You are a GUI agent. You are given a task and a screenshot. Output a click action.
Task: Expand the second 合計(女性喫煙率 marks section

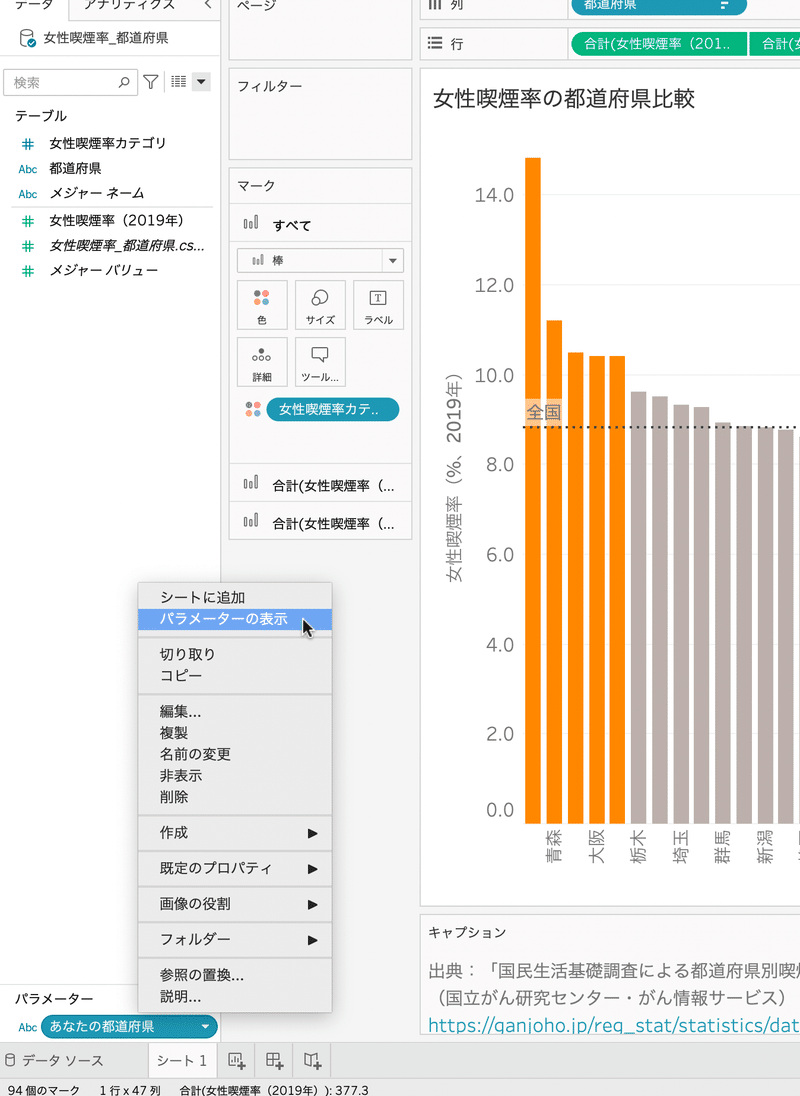click(x=320, y=523)
